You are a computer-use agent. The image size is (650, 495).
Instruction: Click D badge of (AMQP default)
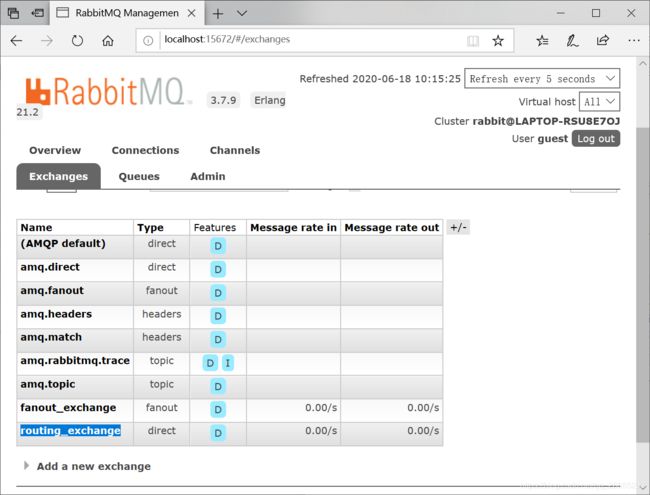(218, 246)
